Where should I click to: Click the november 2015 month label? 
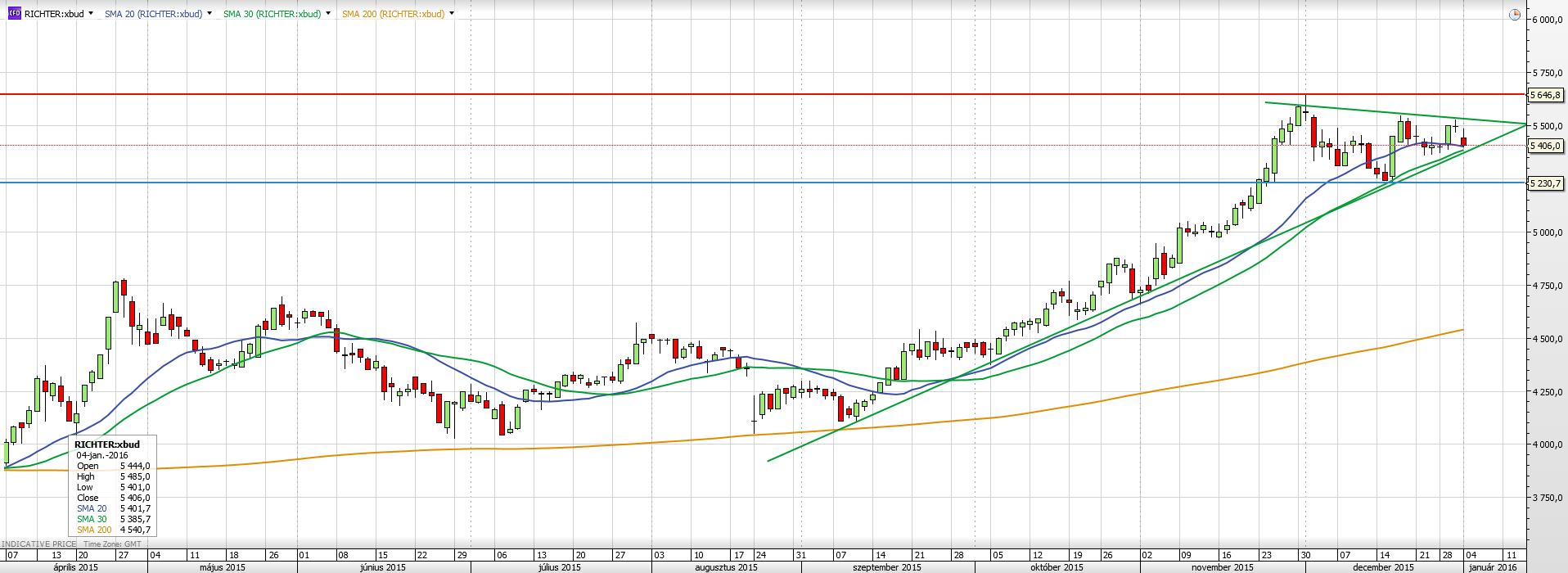point(1222,567)
